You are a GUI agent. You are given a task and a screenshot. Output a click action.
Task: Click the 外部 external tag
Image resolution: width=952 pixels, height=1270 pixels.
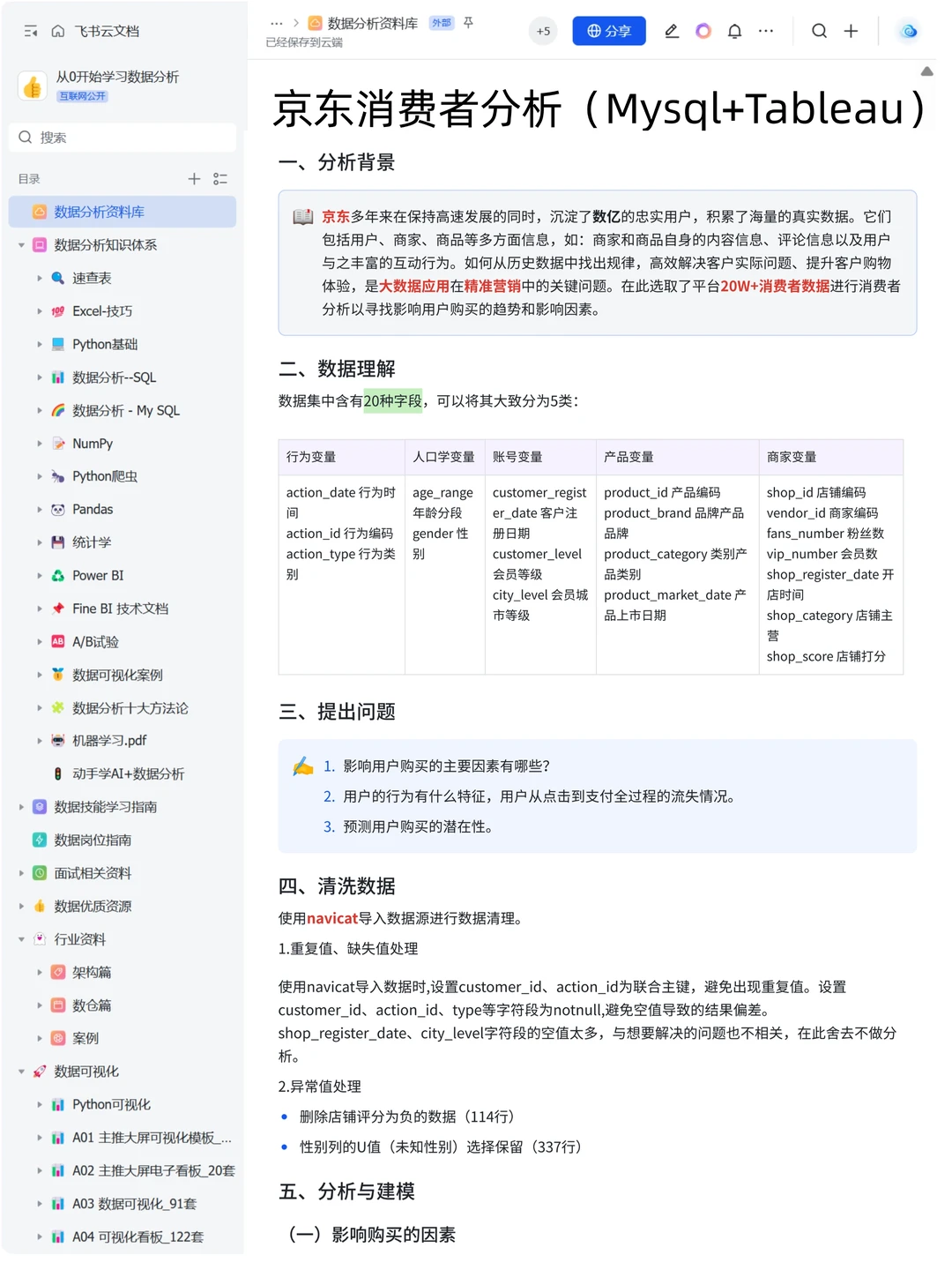(x=441, y=23)
